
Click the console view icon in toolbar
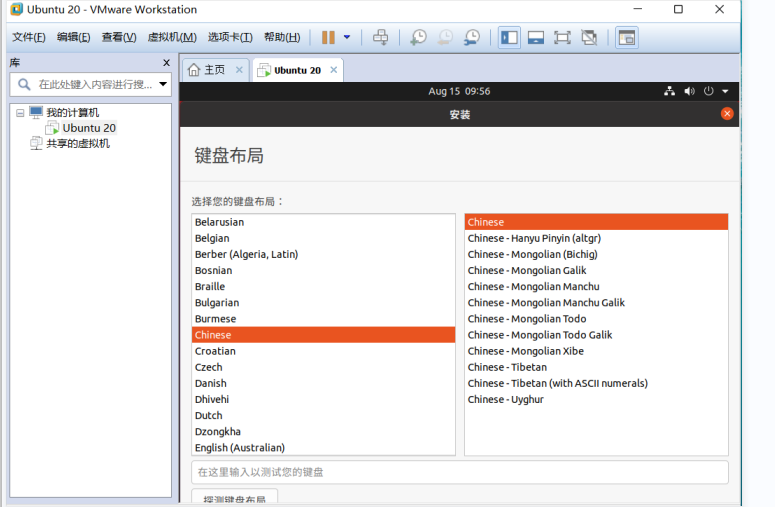[627, 38]
